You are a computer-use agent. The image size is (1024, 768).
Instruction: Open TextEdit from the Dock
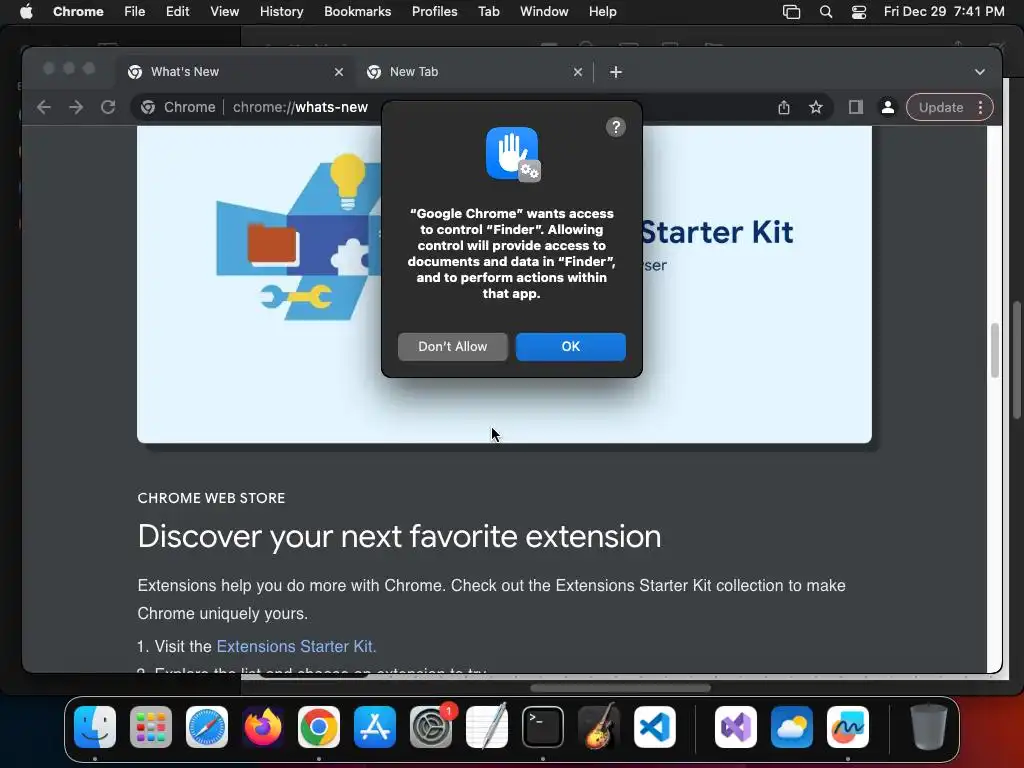[x=487, y=727]
